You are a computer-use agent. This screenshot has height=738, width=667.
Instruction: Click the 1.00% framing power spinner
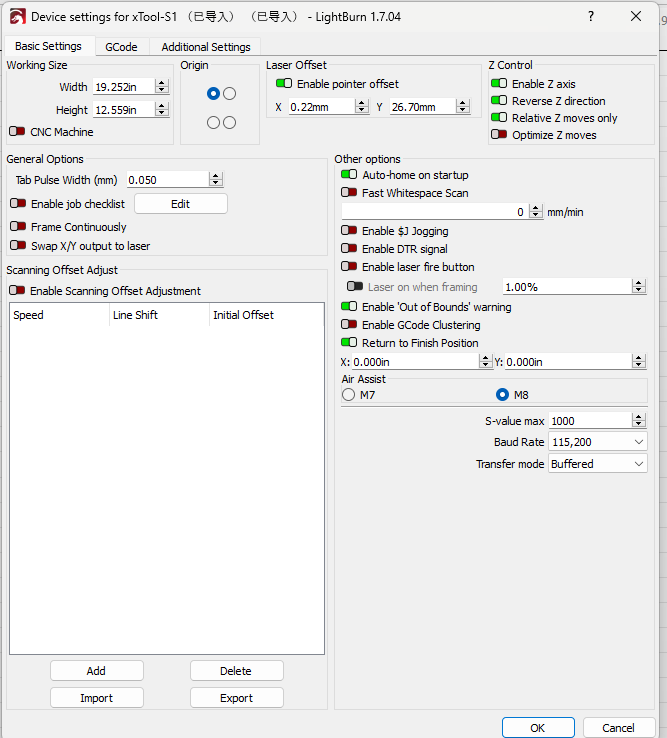click(639, 286)
